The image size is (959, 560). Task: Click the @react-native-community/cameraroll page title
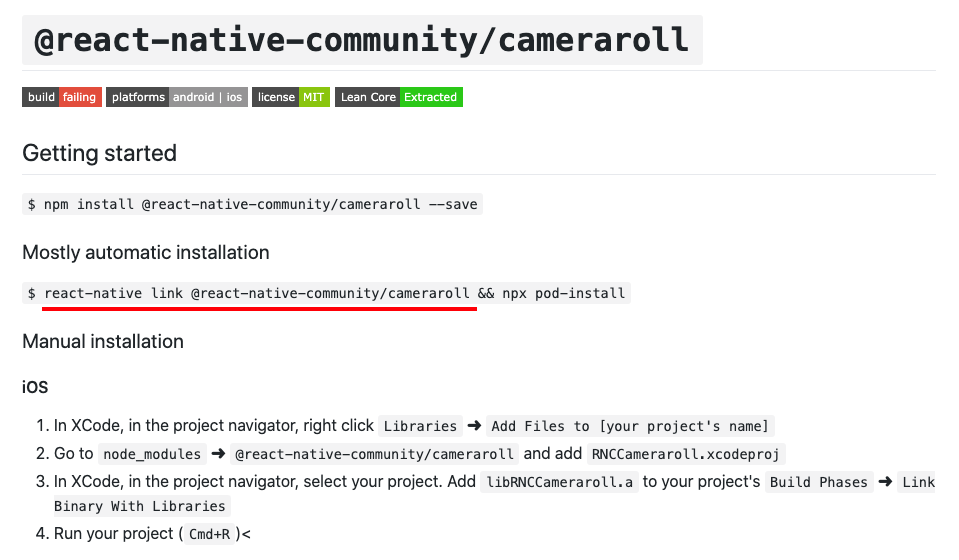pyautogui.click(x=362, y=40)
